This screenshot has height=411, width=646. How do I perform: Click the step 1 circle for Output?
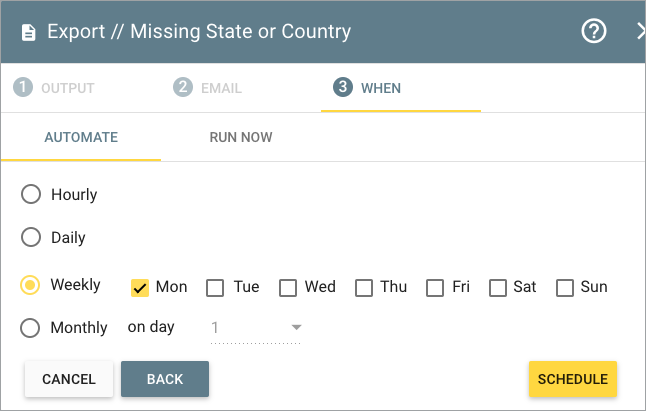pos(23,87)
